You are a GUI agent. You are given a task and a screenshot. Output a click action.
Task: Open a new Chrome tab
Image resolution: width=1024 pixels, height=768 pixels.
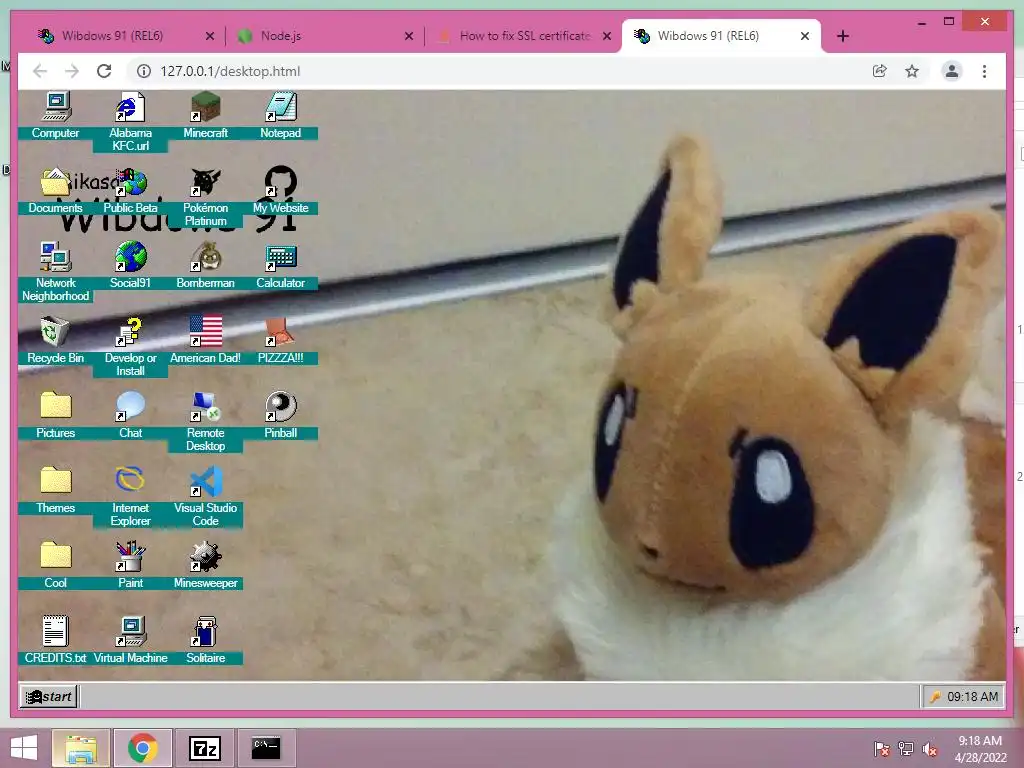pos(843,36)
